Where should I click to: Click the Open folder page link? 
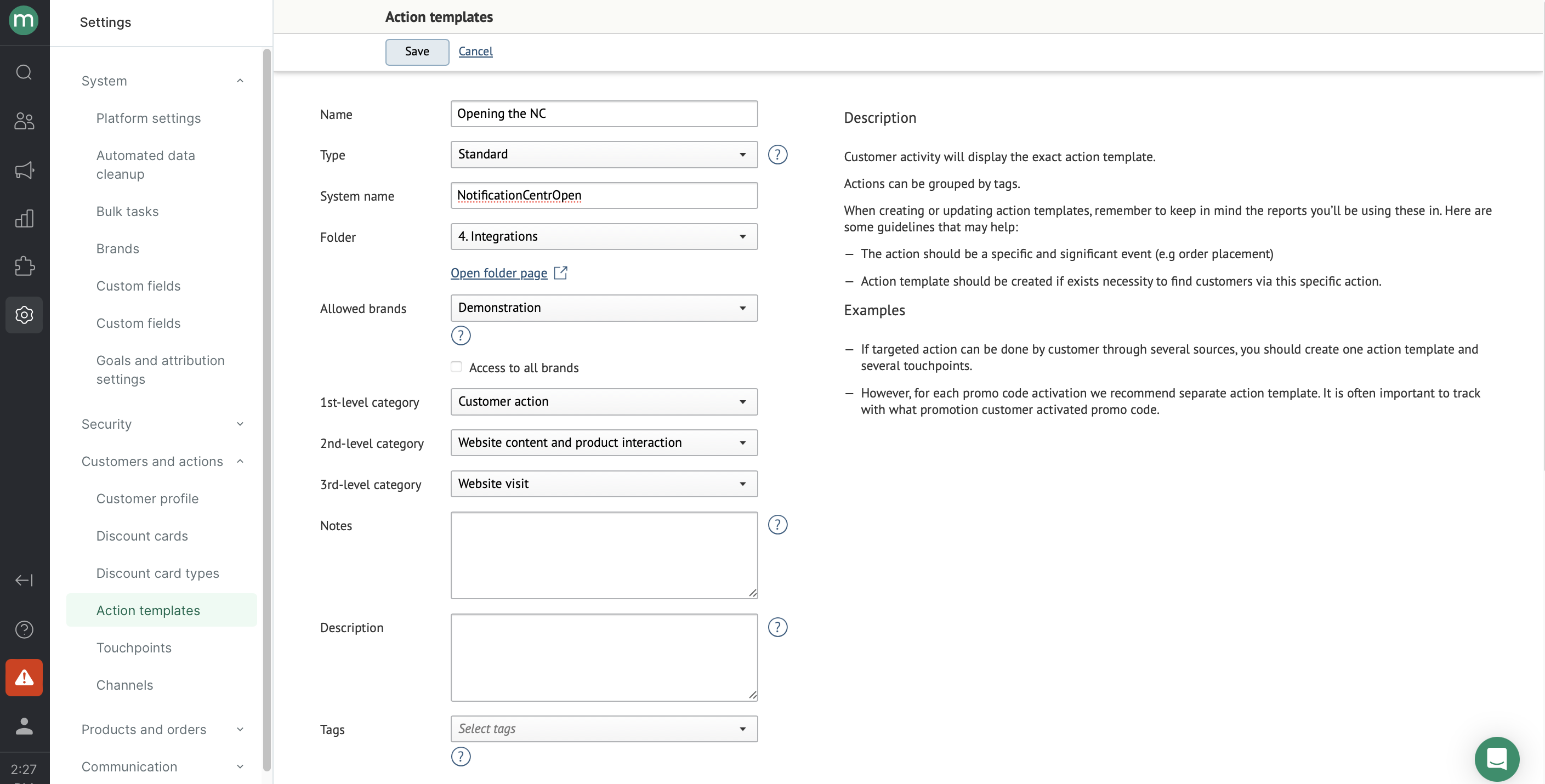point(498,273)
